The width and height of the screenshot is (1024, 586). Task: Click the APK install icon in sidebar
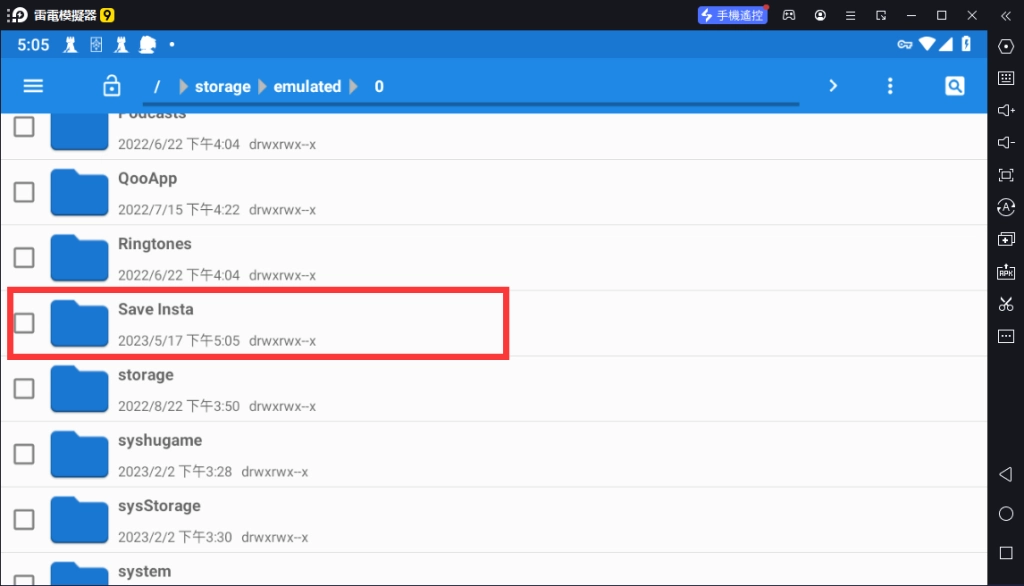(x=1006, y=272)
